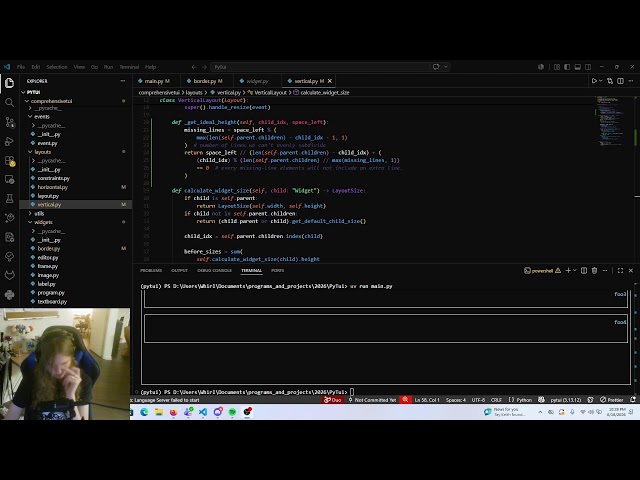The width and height of the screenshot is (640, 480).
Task: Switch to the main.py editor tab
Action: (x=154, y=81)
